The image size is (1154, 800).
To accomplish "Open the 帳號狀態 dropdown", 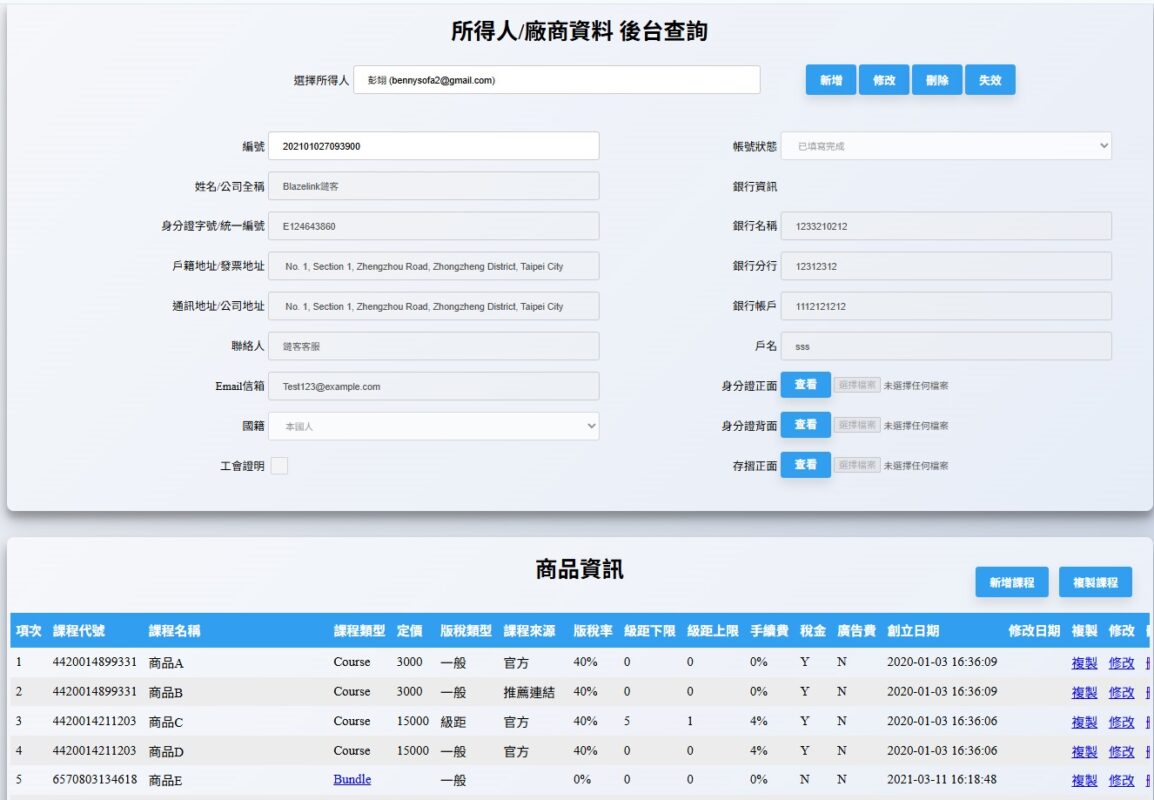I will pos(945,146).
